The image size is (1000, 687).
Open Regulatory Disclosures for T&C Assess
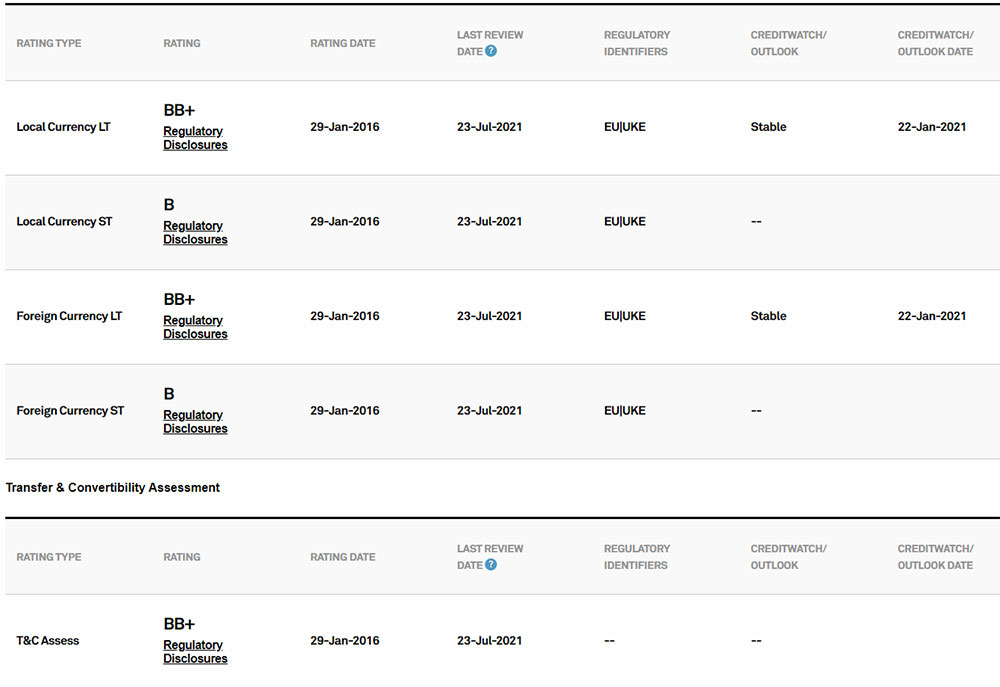click(195, 652)
